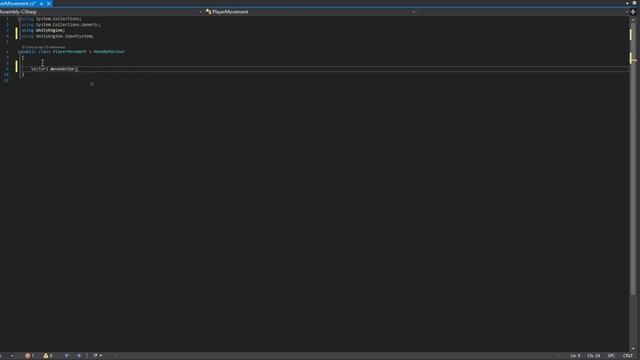This screenshot has height=360, width=640.
Task: Click on 'using System.Collections.Generic;' line
Action: [61, 24]
